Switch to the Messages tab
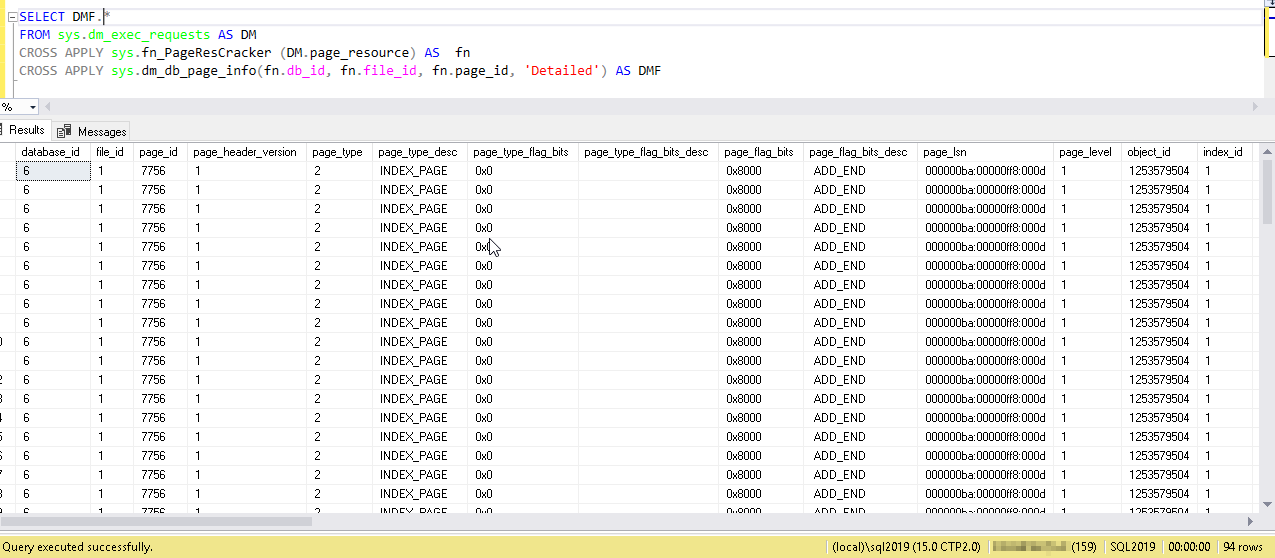 tap(101, 131)
